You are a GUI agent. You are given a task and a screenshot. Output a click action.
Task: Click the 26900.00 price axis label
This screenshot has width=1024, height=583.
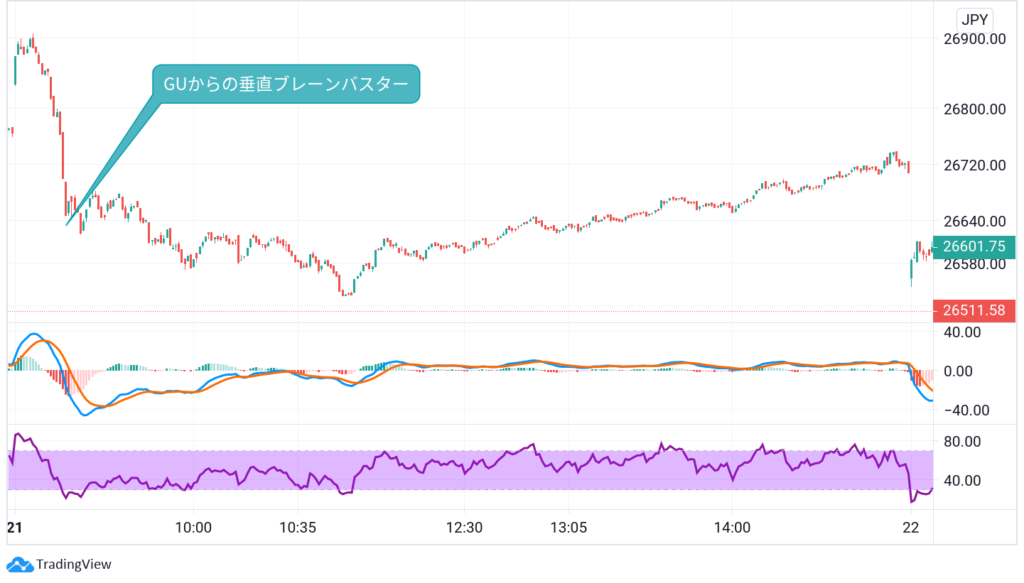973,39
